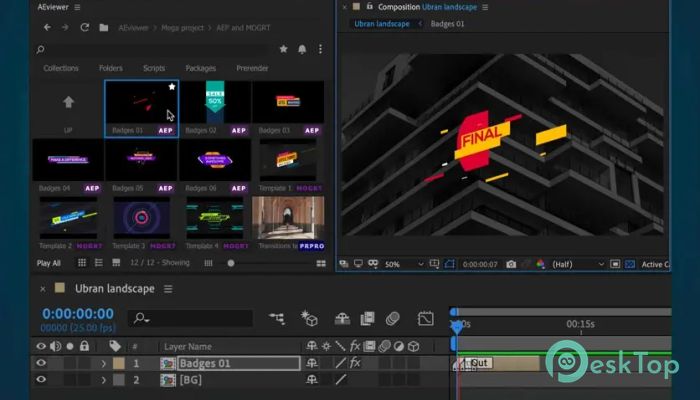This screenshot has width=700, height=400.
Task: Expand the Badges 01 layer properties
Action: (103, 363)
